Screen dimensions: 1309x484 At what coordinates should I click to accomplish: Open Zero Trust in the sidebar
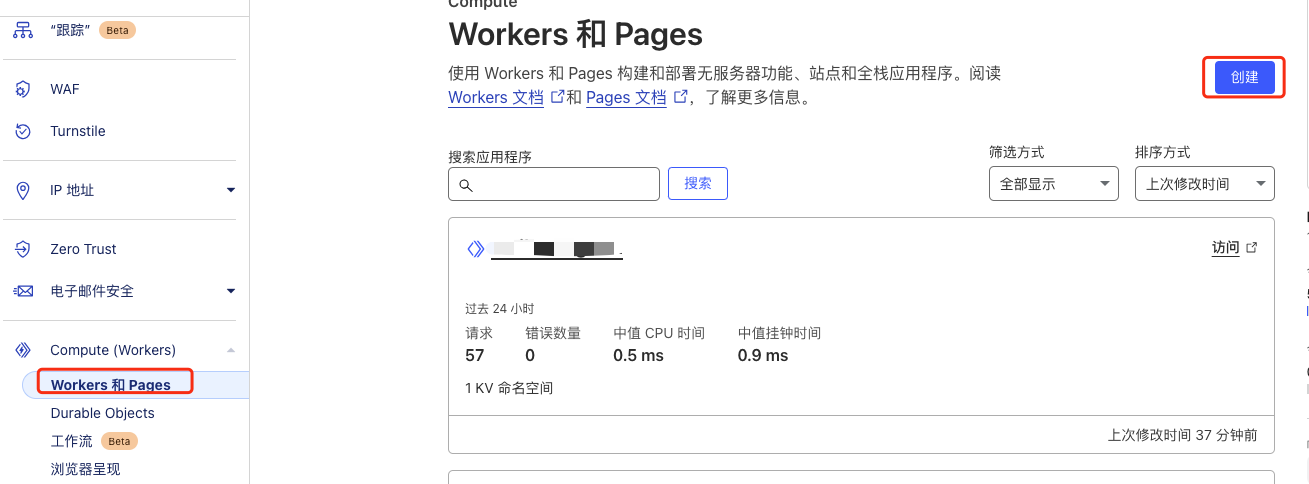83,249
